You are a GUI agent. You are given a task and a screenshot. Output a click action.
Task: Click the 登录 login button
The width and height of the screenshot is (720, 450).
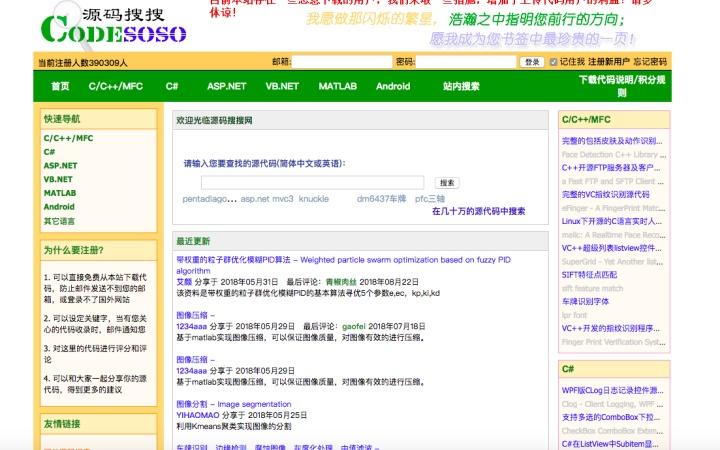(532, 62)
